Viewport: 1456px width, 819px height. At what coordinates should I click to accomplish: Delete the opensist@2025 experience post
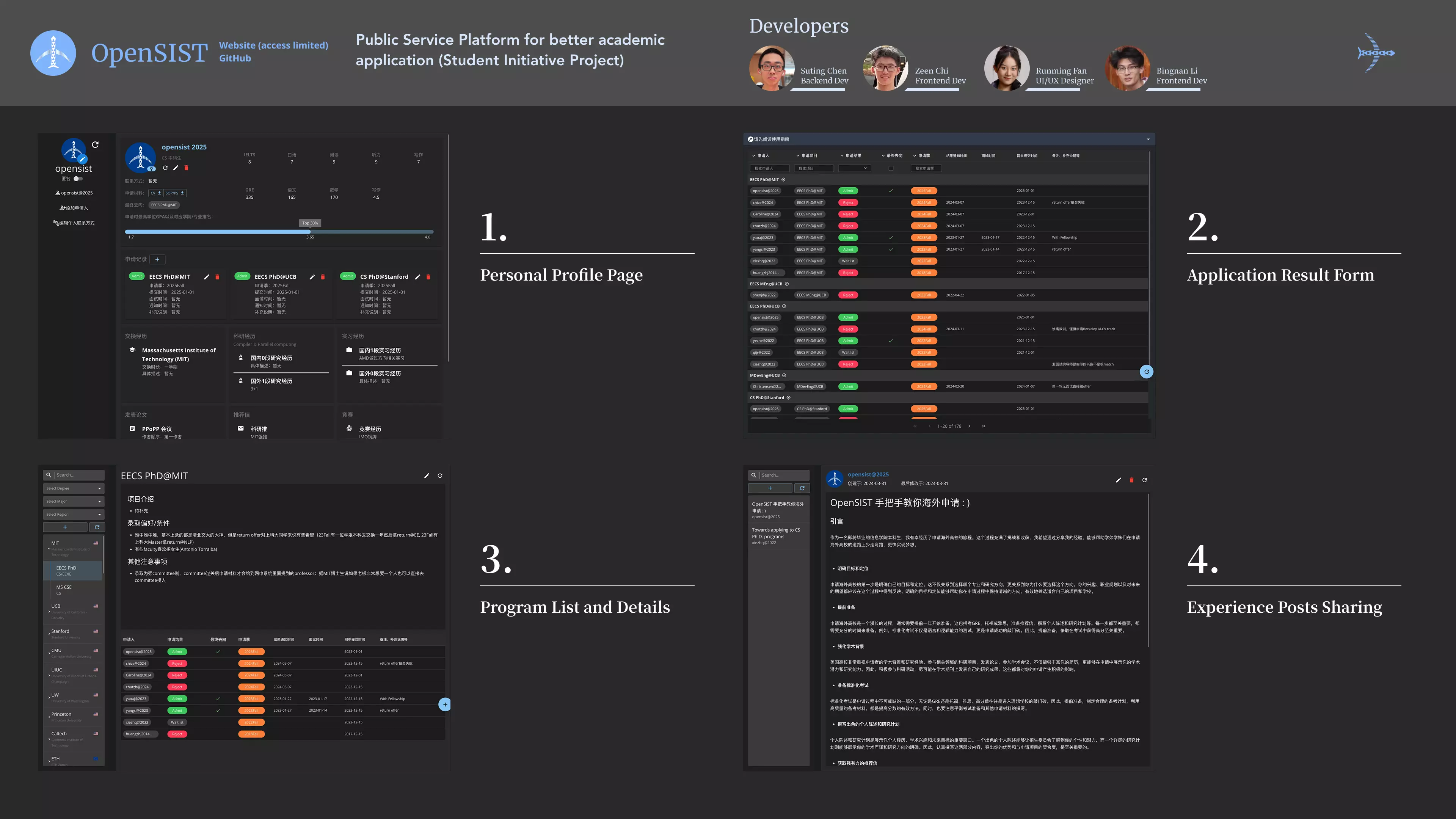tap(1131, 480)
